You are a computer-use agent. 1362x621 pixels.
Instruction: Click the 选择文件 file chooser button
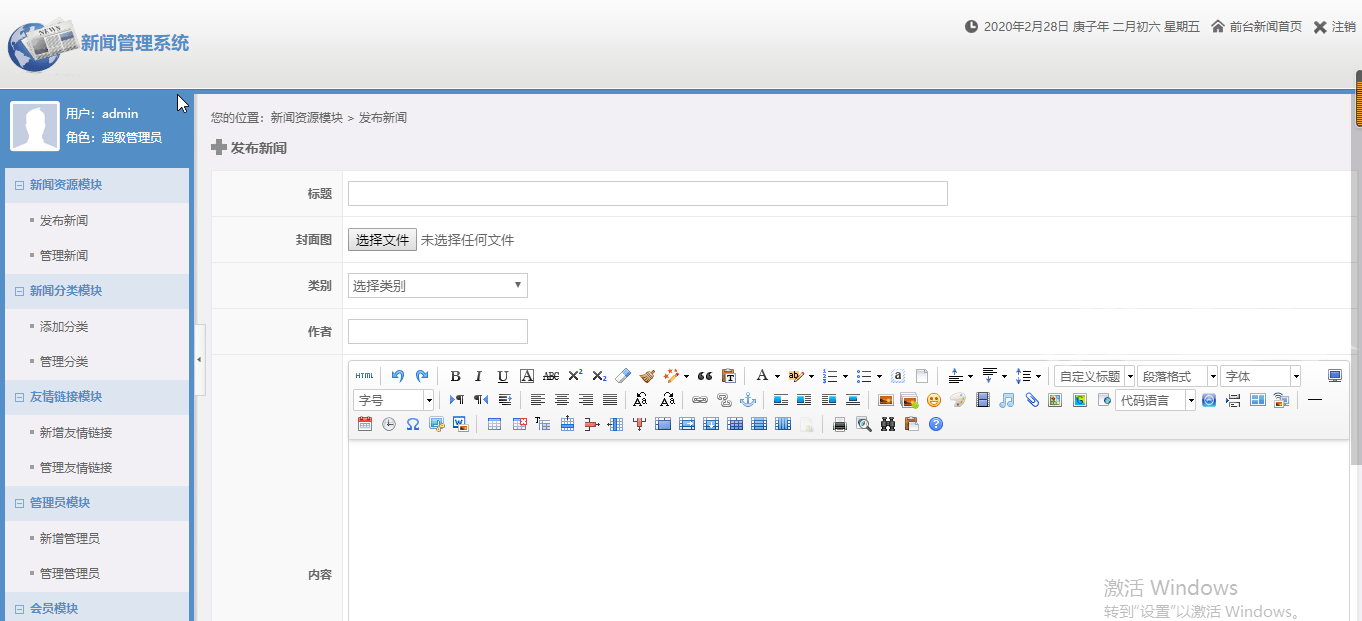(383, 240)
